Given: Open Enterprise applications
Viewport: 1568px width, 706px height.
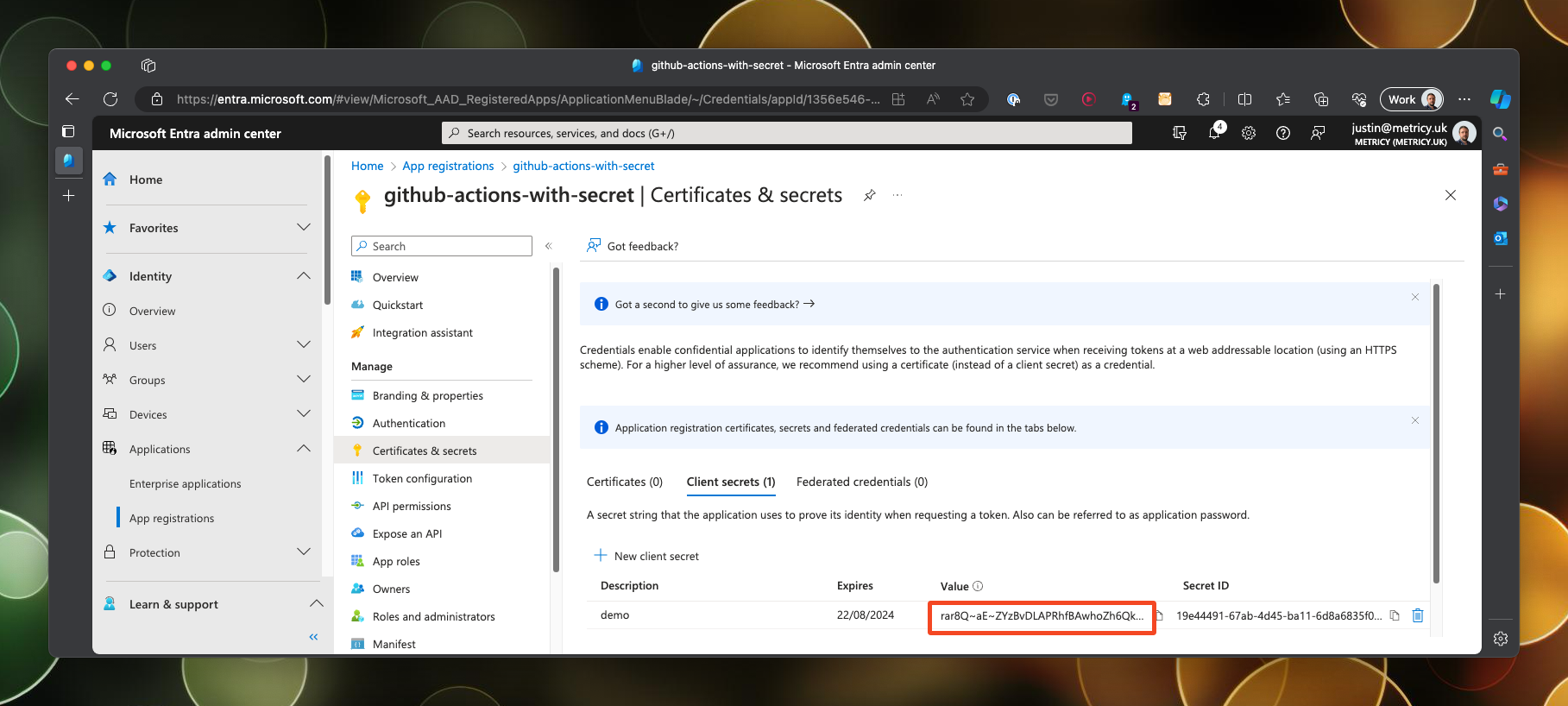Looking at the screenshot, I should point(186,484).
